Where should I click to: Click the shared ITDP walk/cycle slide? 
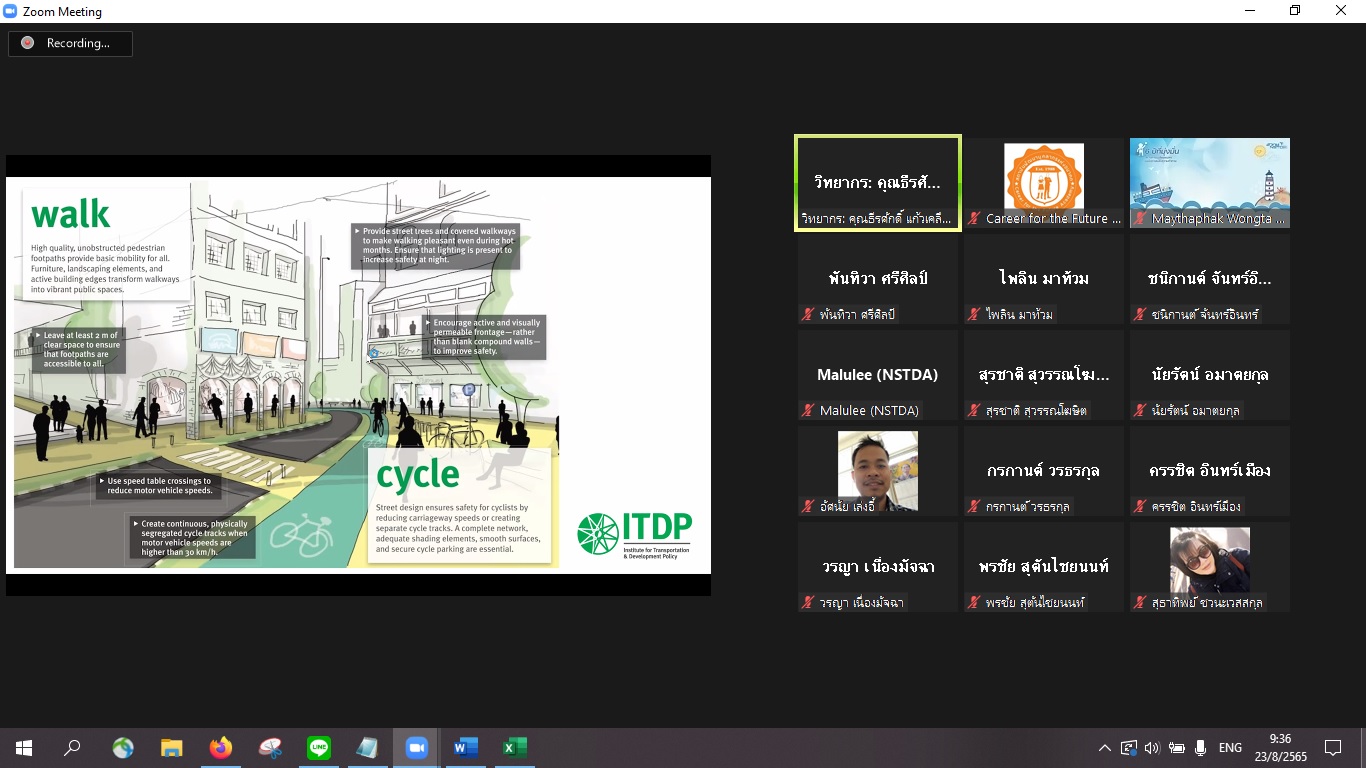358,374
